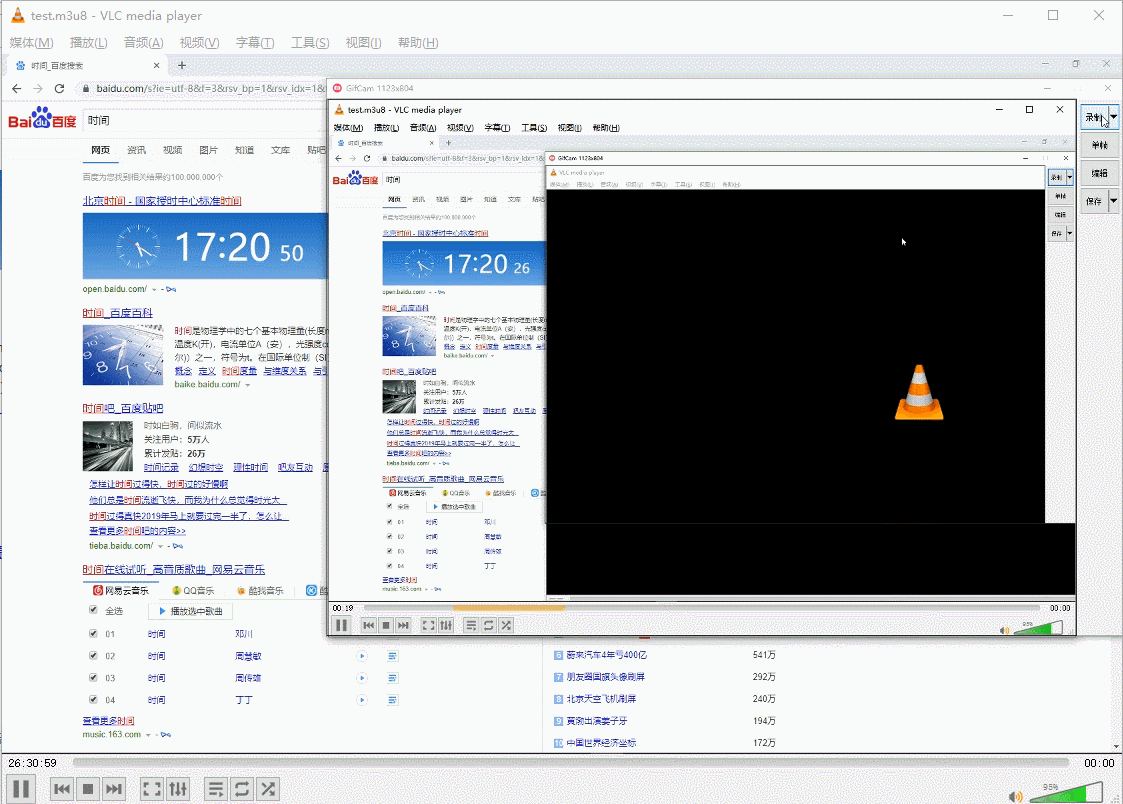1123x804 pixels.
Task: Toggle checkbox for song 03 row
Action: click(x=93, y=677)
